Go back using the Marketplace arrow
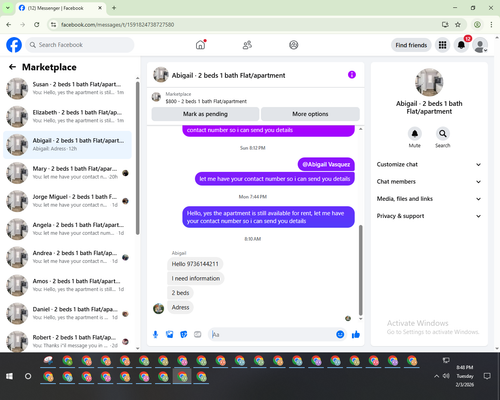 [12, 67]
